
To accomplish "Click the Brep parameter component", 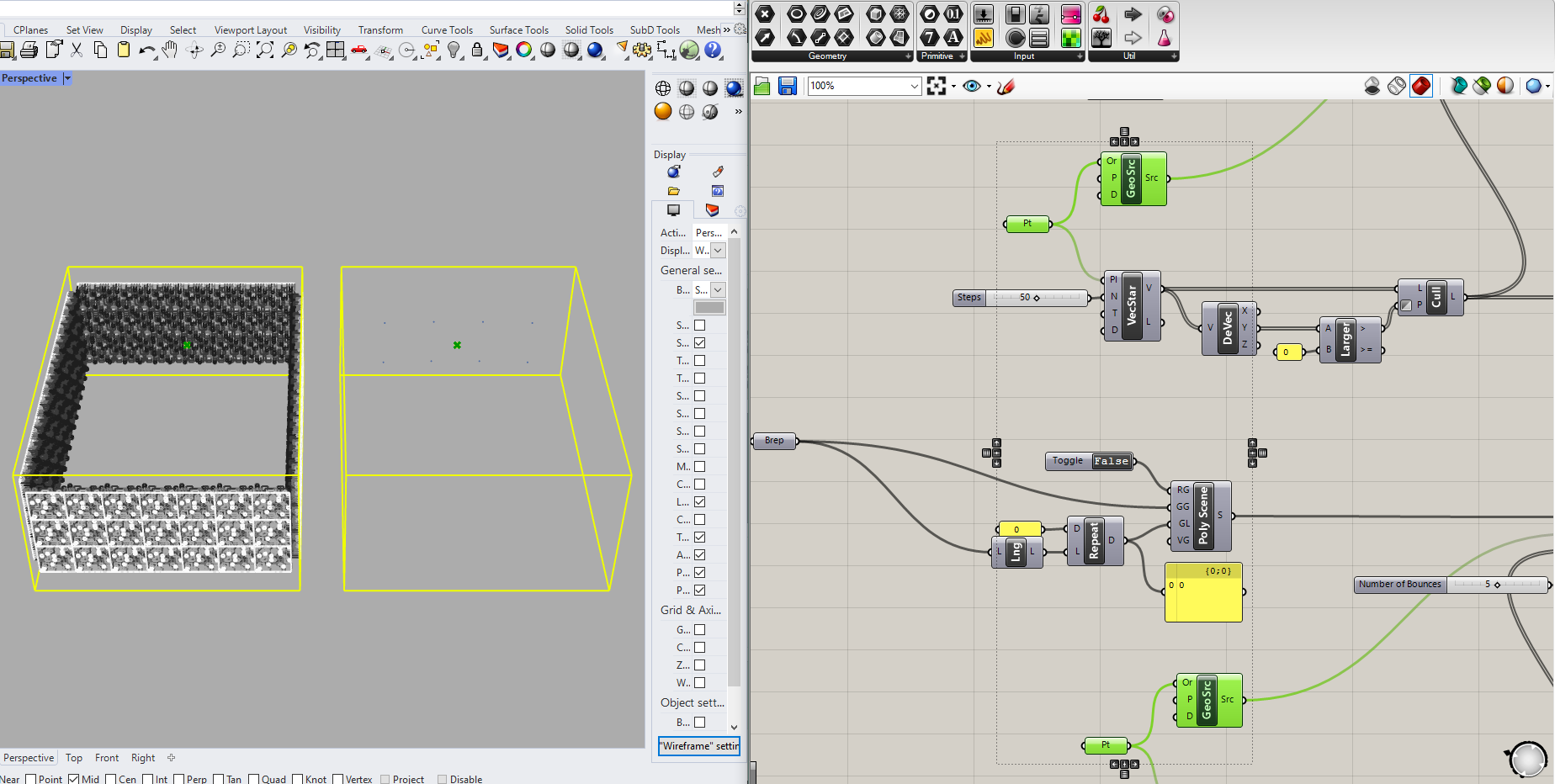I will pos(774,441).
